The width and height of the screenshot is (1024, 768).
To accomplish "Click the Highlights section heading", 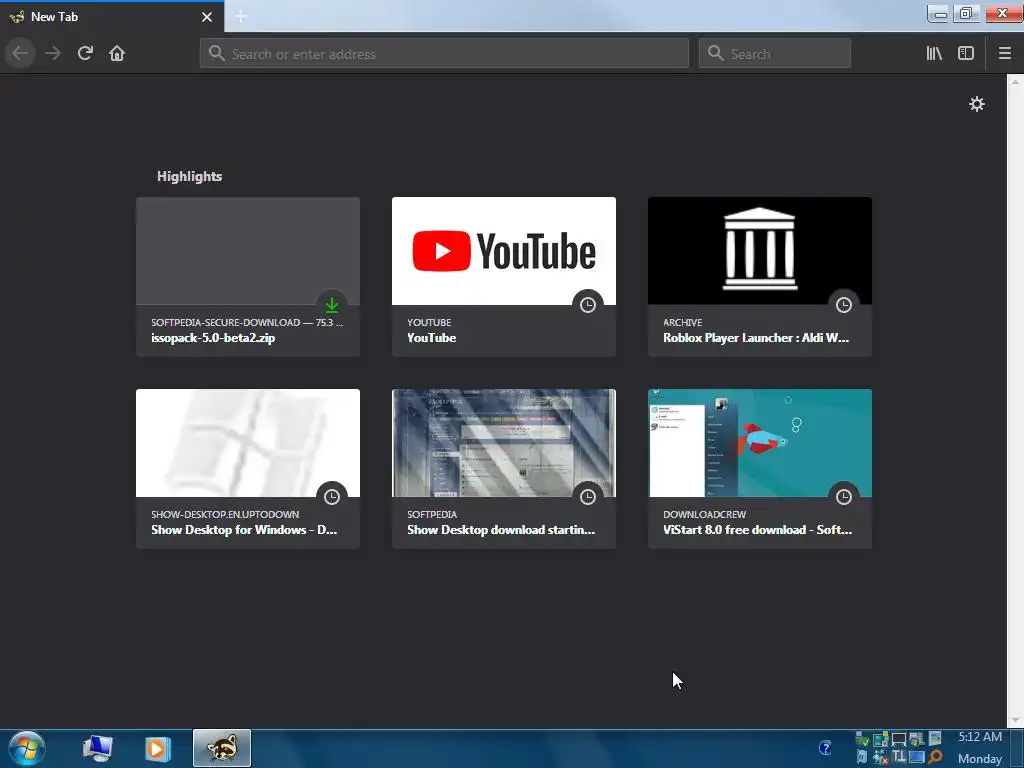I will pyautogui.click(x=189, y=176).
